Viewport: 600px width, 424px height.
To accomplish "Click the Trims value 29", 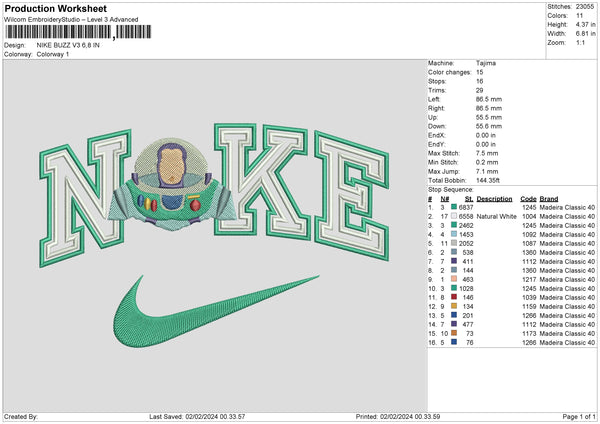I will click(x=480, y=90).
